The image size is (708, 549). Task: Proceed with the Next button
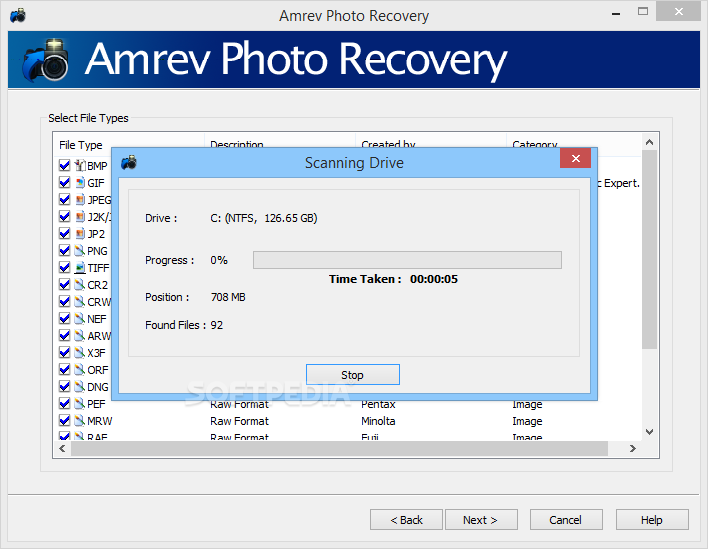click(x=481, y=520)
